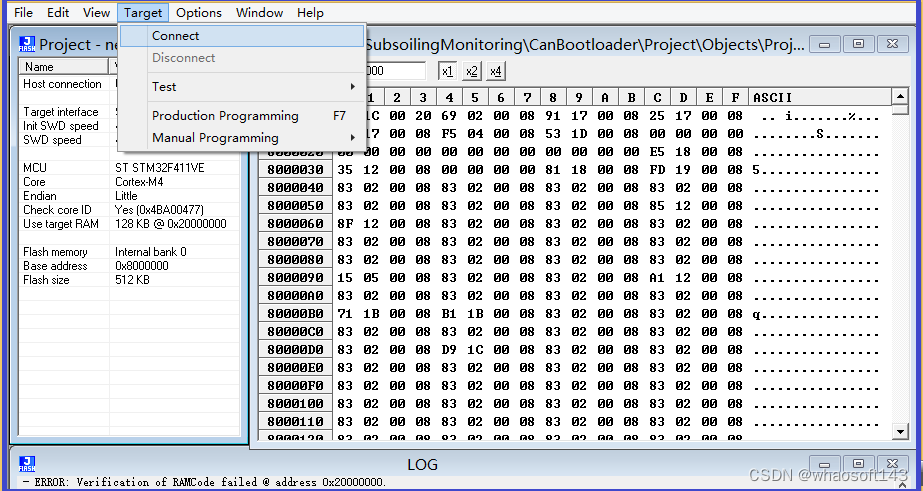Open the View menu
Screen dimensions: 923x491
[96, 12]
